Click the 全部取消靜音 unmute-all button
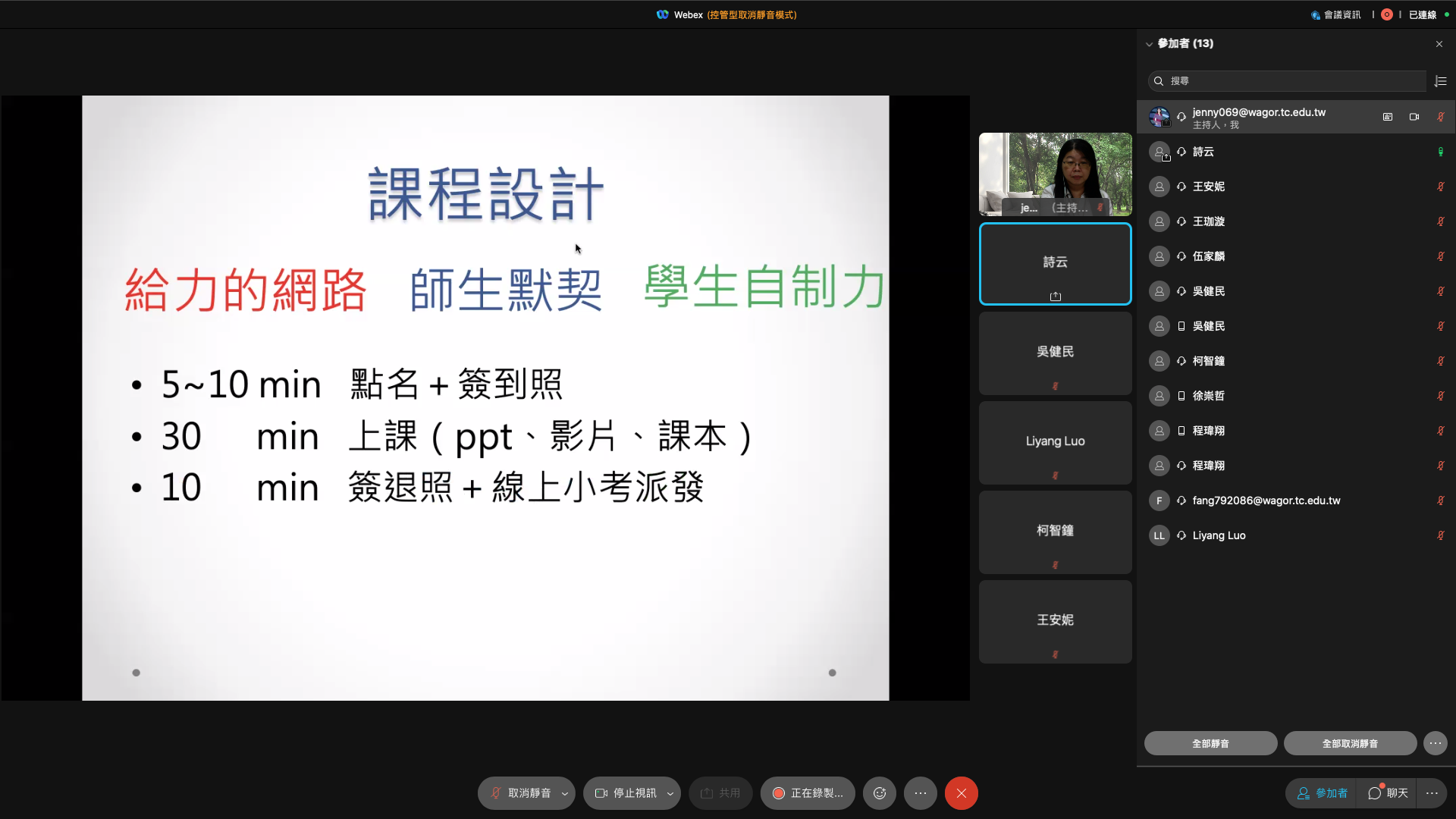Image resolution: width=1456 pixels, height=819 pixels. pos(1350,743)
